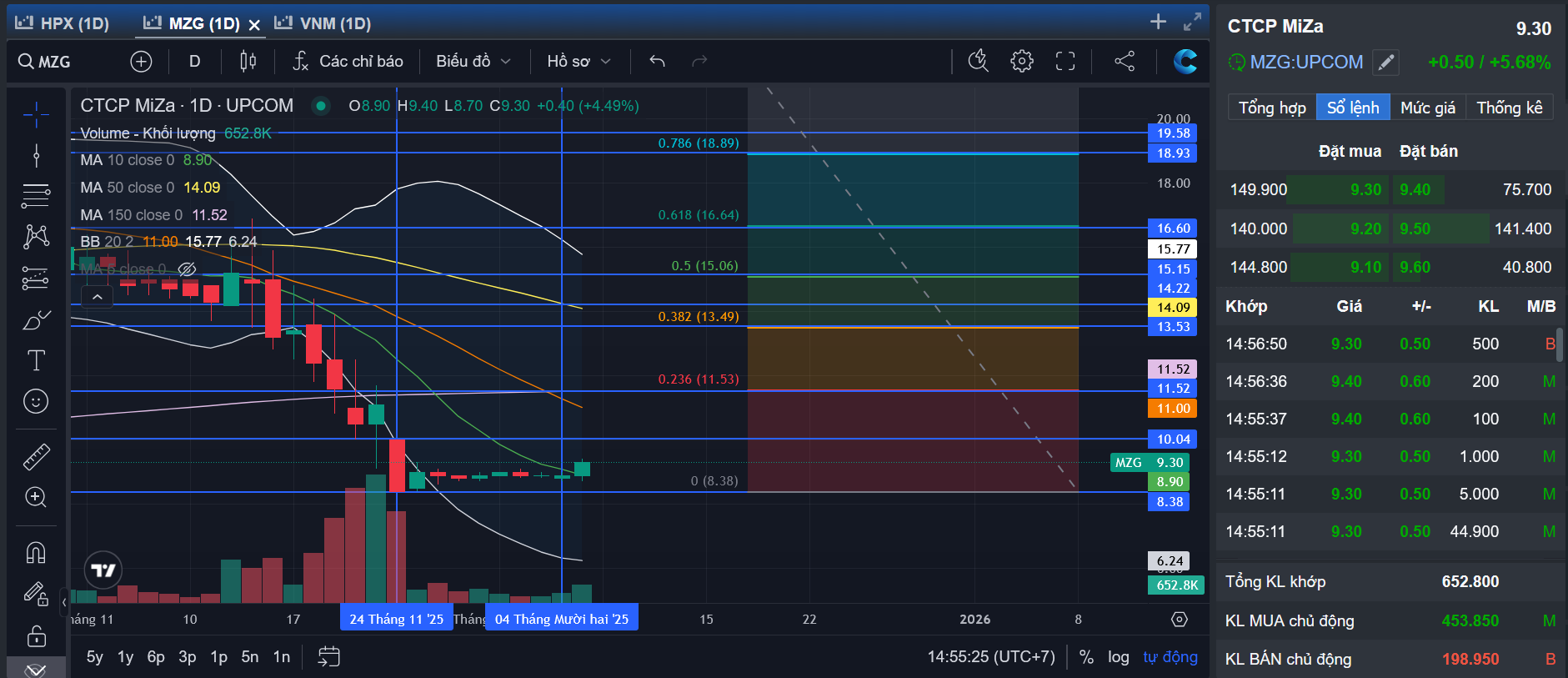
Task: Open the Fibonacci retracement tool group
Action: pyautogui.click(x=36, y=196)
